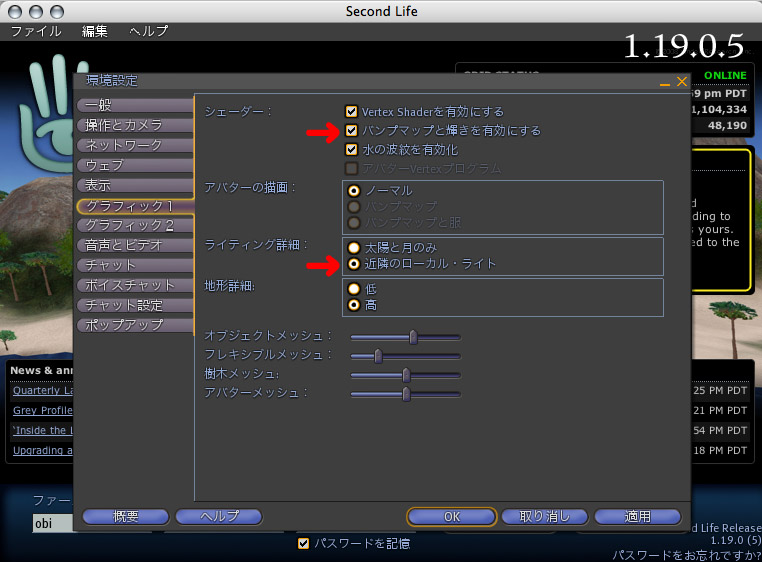Confirm settings with OK button
The height and width of the screenshot is (562, 762).
[x=451, y=516]
